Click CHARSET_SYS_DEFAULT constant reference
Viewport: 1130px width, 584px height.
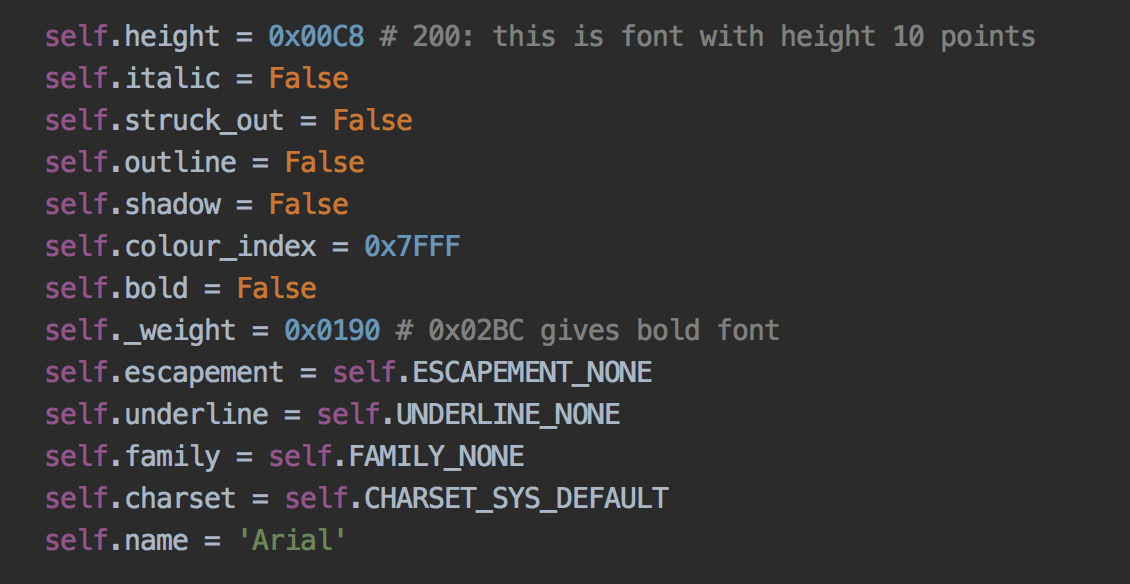coord(516,499)
